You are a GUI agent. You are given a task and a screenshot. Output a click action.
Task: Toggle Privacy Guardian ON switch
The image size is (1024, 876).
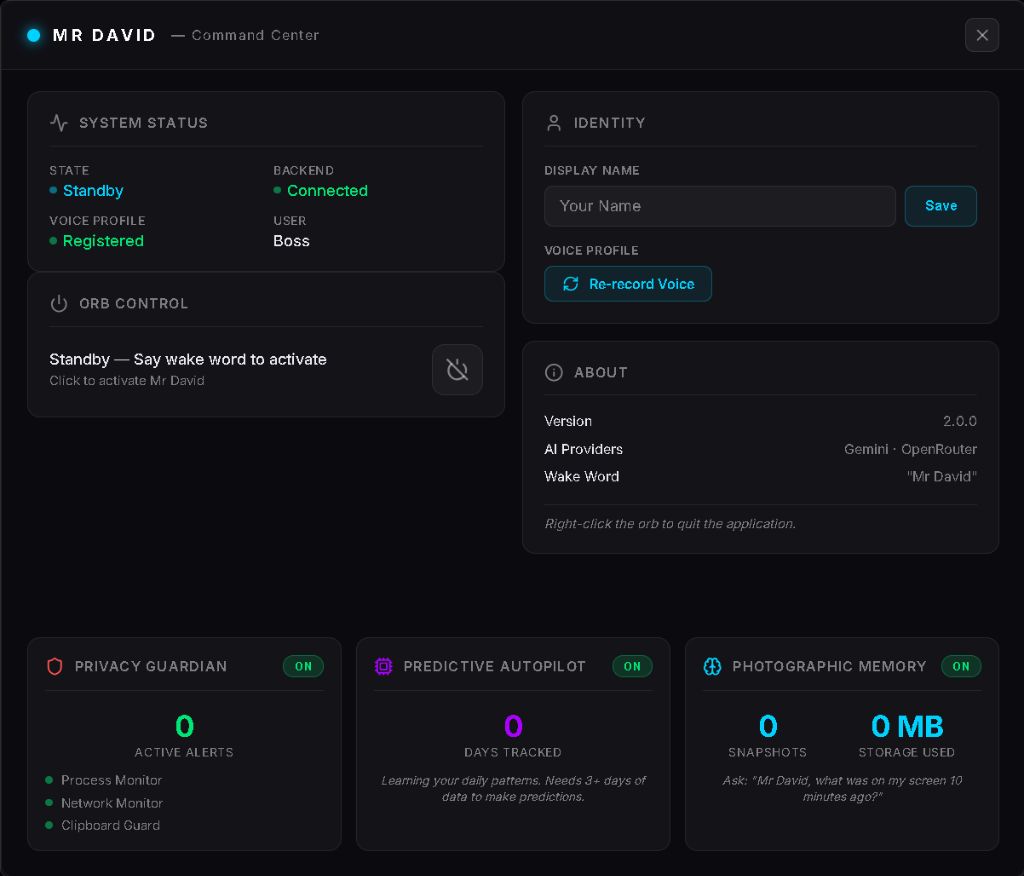(303, 666)
